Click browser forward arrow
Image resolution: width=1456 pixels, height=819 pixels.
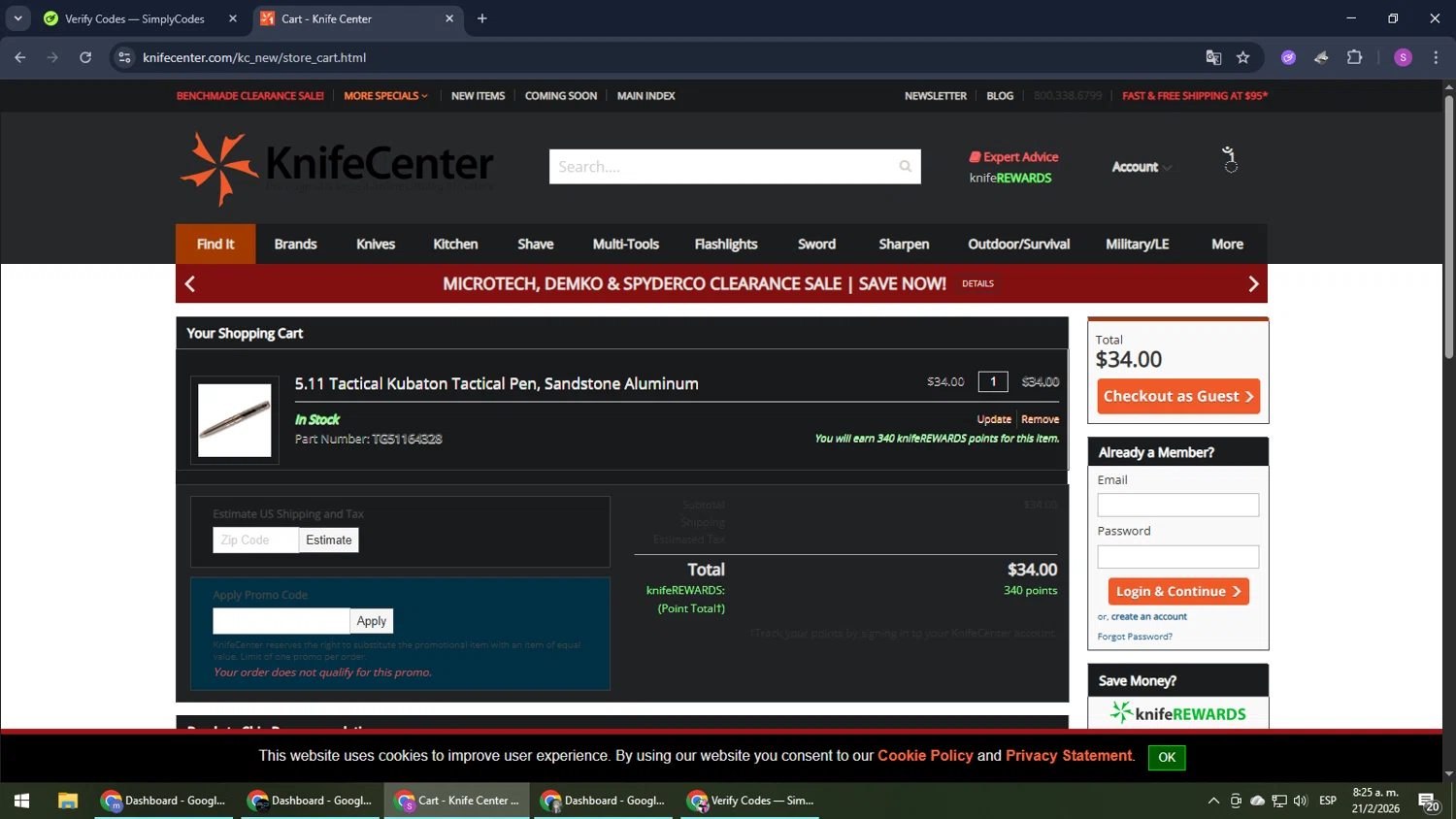(x=52, y=57)
